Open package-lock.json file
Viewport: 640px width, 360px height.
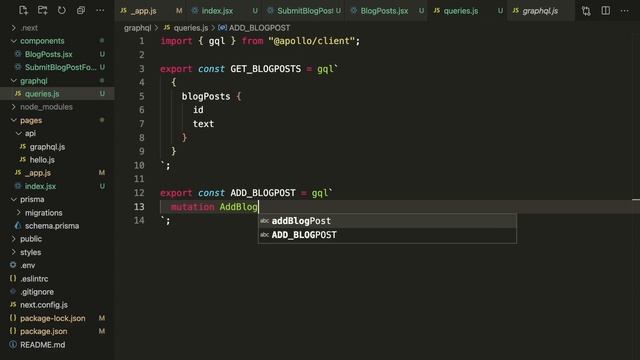tap(57, 318)
